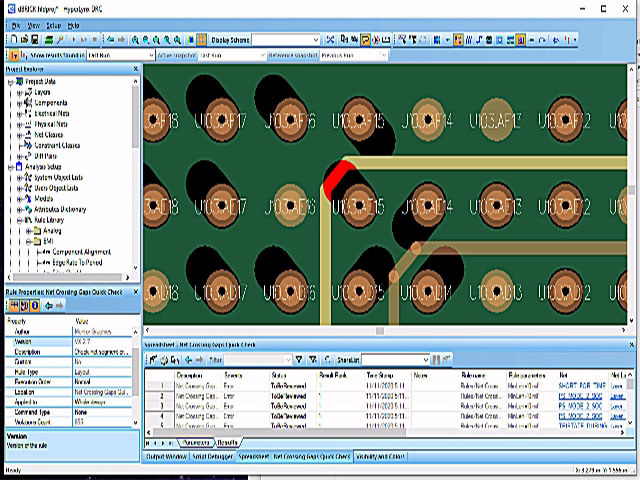Click the horizontal scrollbar thumb under board view
Screen dimensions: 640x480
[x=380, y=330]
